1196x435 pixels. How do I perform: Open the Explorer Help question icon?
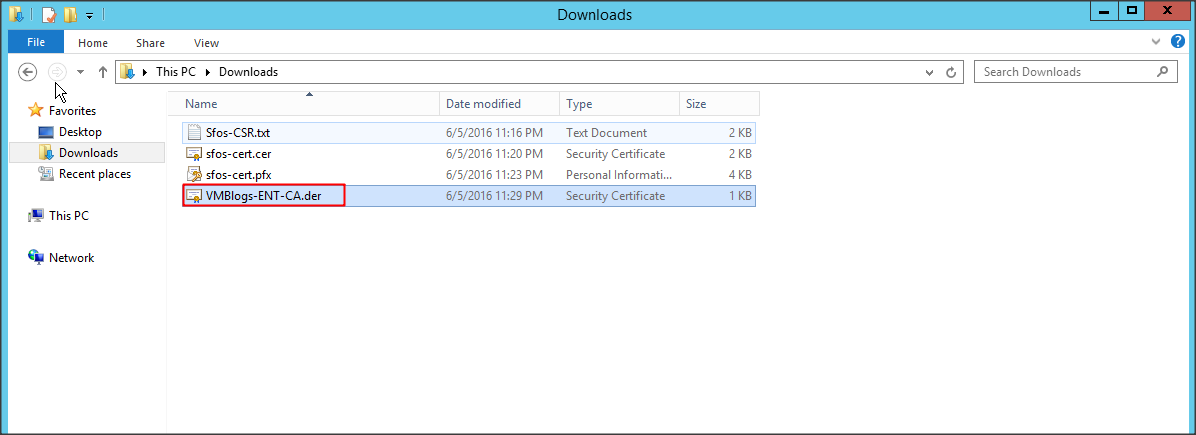1178,42
